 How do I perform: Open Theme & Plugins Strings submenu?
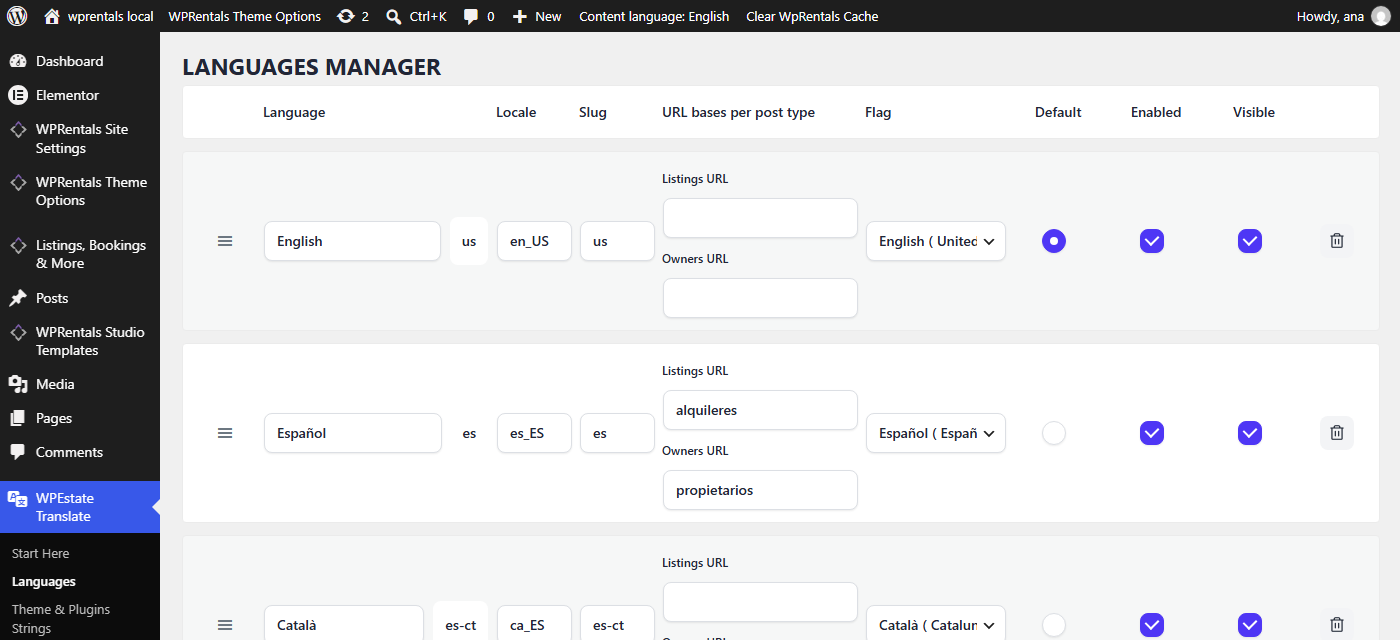(x=61, y=619)
